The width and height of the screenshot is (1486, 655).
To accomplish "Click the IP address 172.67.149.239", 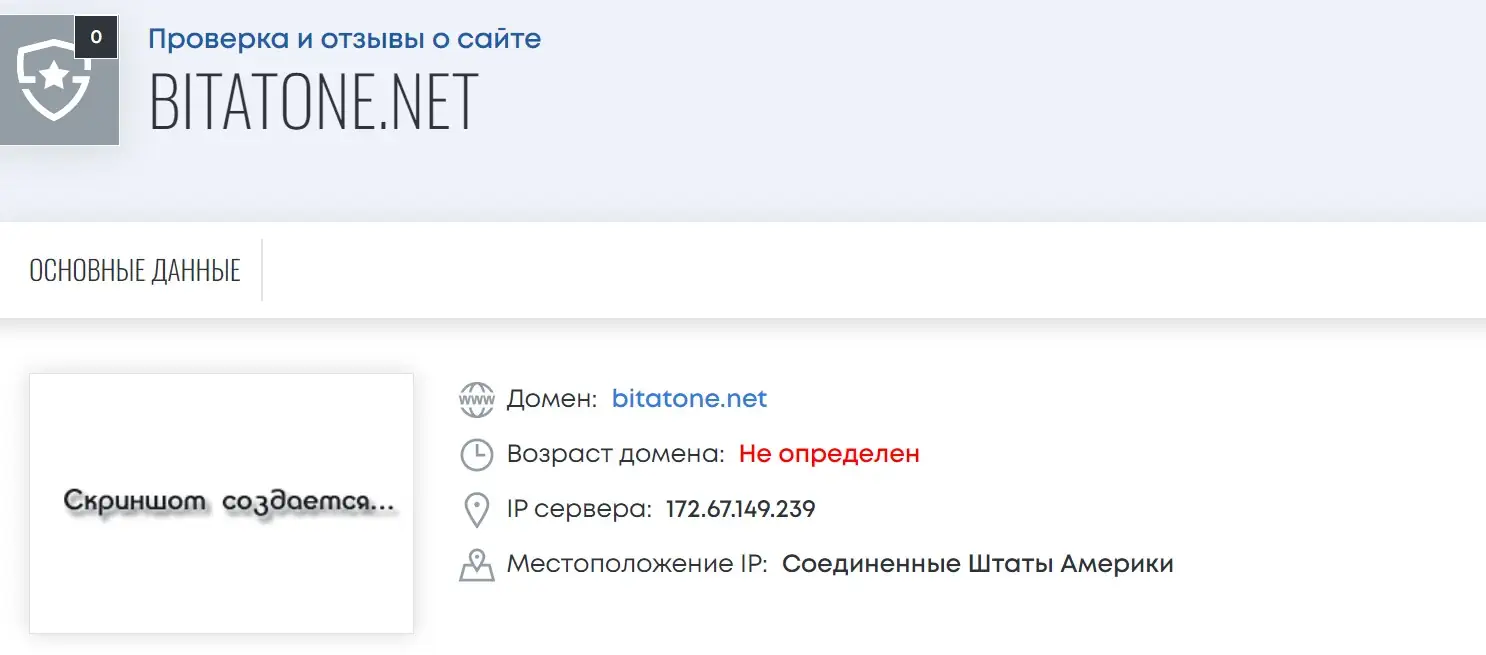I will pyautogui.click(x=741, y=509).
